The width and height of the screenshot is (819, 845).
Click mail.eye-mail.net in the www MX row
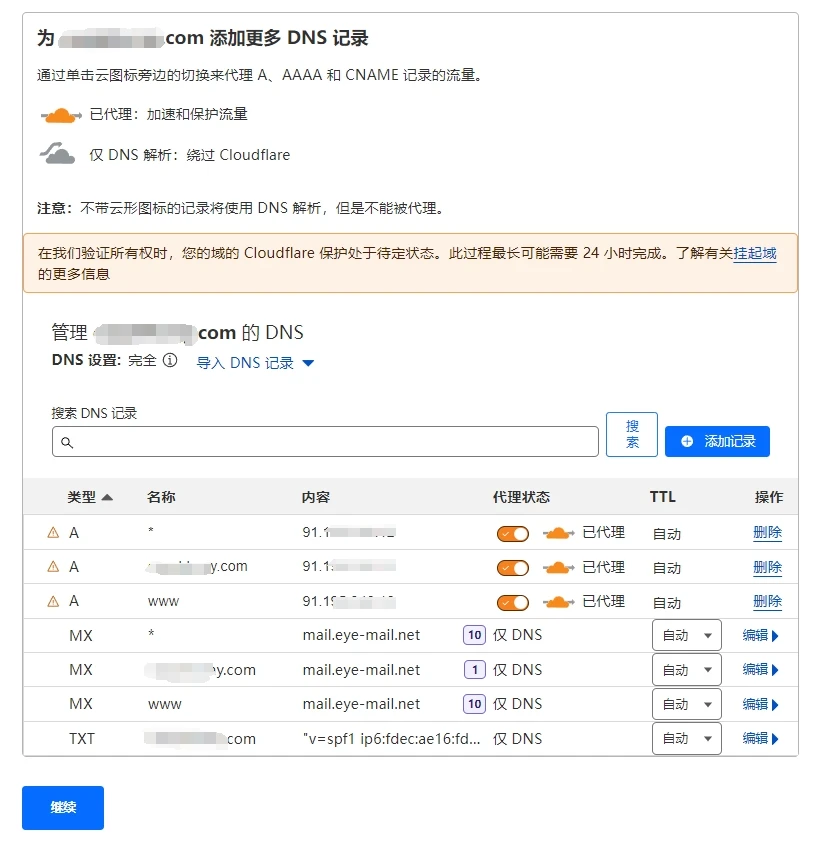coord(361,704)
